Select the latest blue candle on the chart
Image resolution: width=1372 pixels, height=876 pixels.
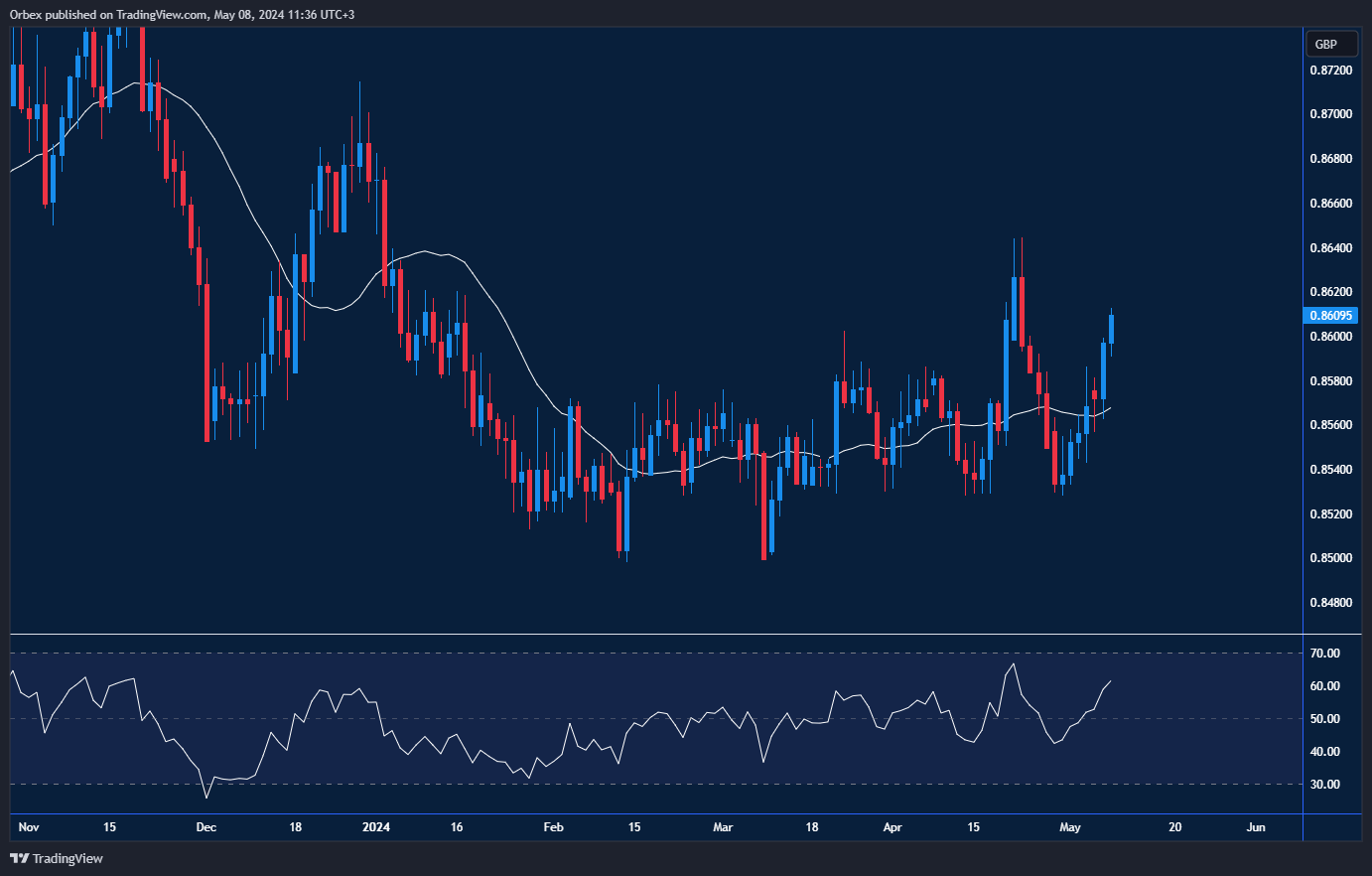coord(1112,329)
